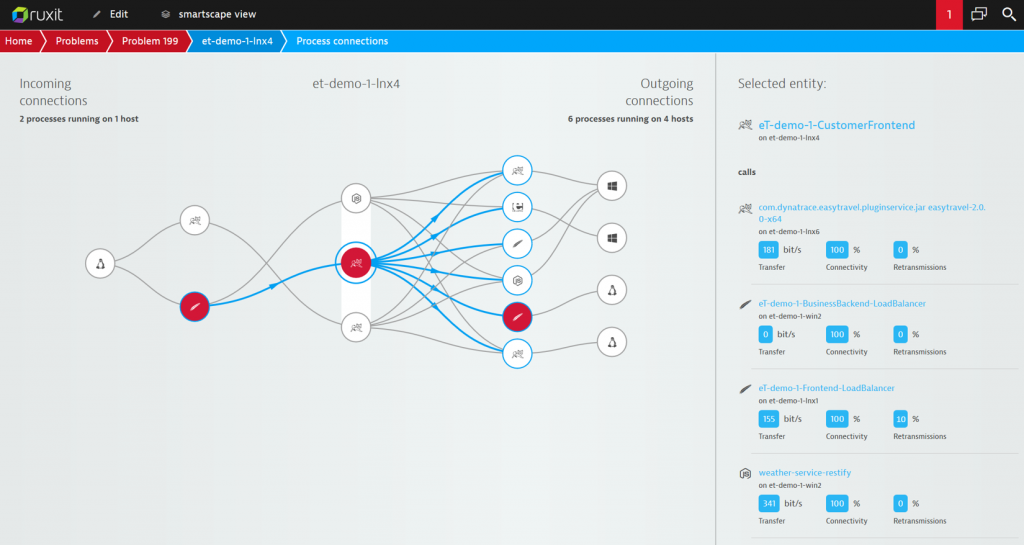Click the '2 processes running on 1 host' text
Screen dimensions: 1024x545
tap(79, 119)
